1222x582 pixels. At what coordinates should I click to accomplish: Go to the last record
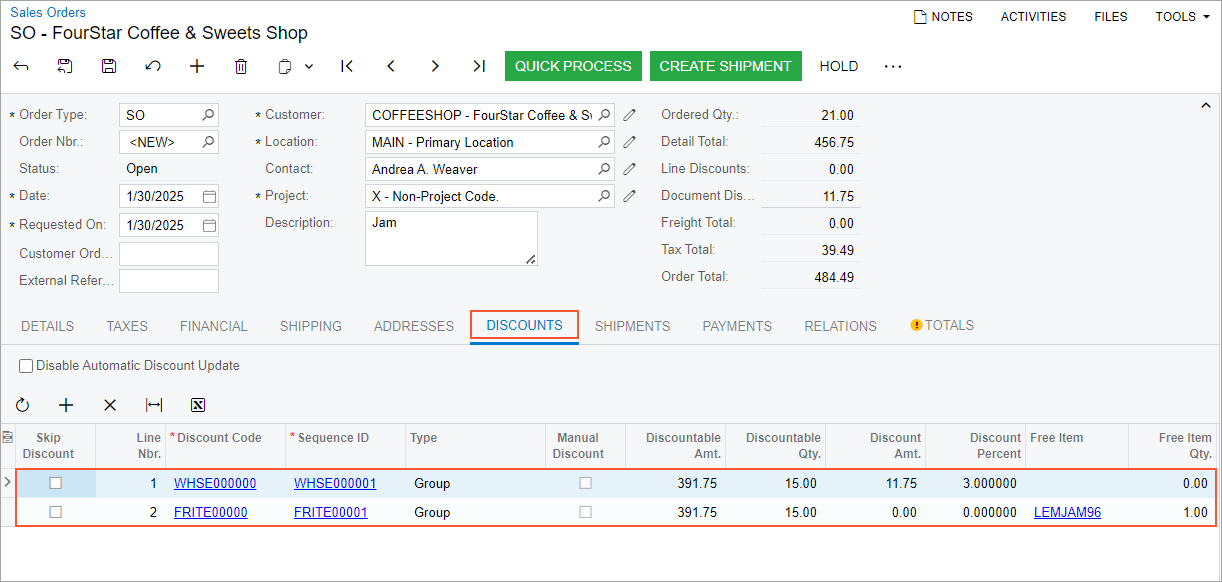pos(479,66)
